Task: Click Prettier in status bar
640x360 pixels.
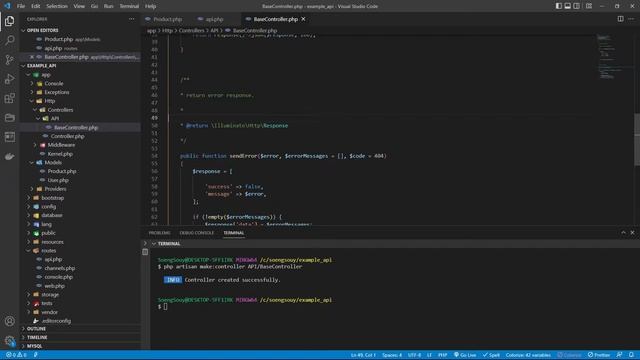Action: point(599,355)
